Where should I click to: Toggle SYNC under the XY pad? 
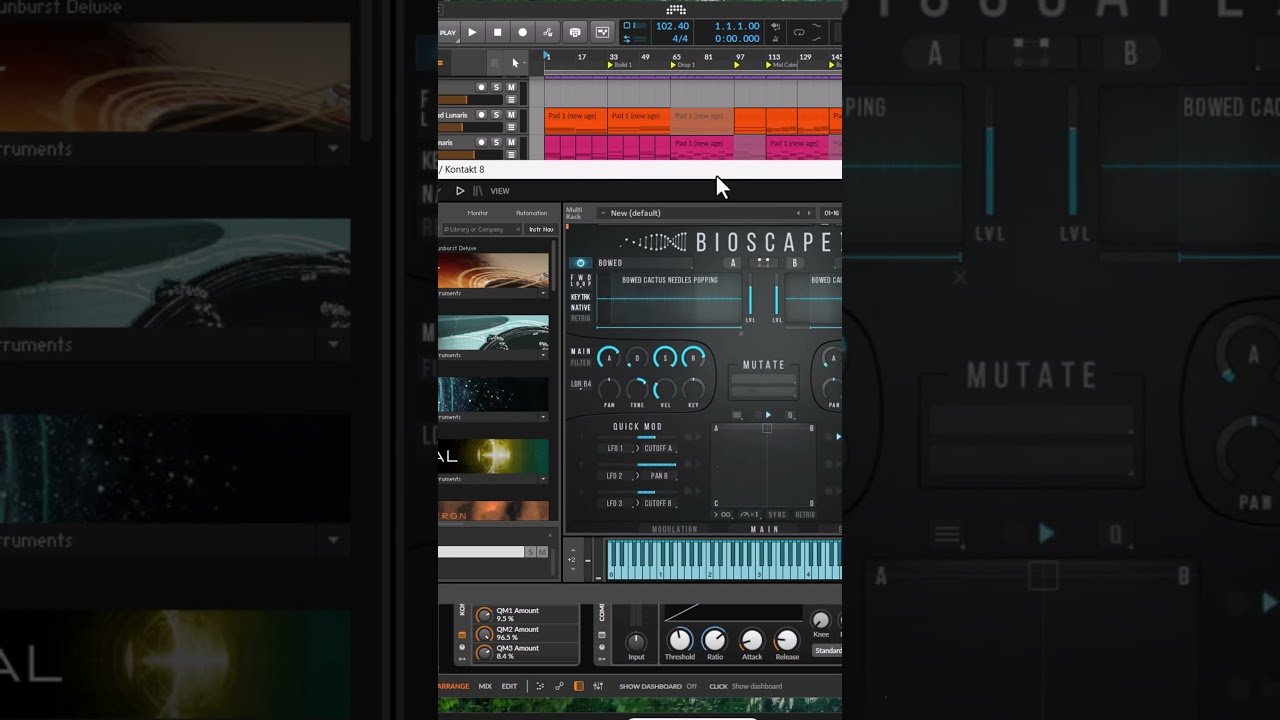[777, 515]
